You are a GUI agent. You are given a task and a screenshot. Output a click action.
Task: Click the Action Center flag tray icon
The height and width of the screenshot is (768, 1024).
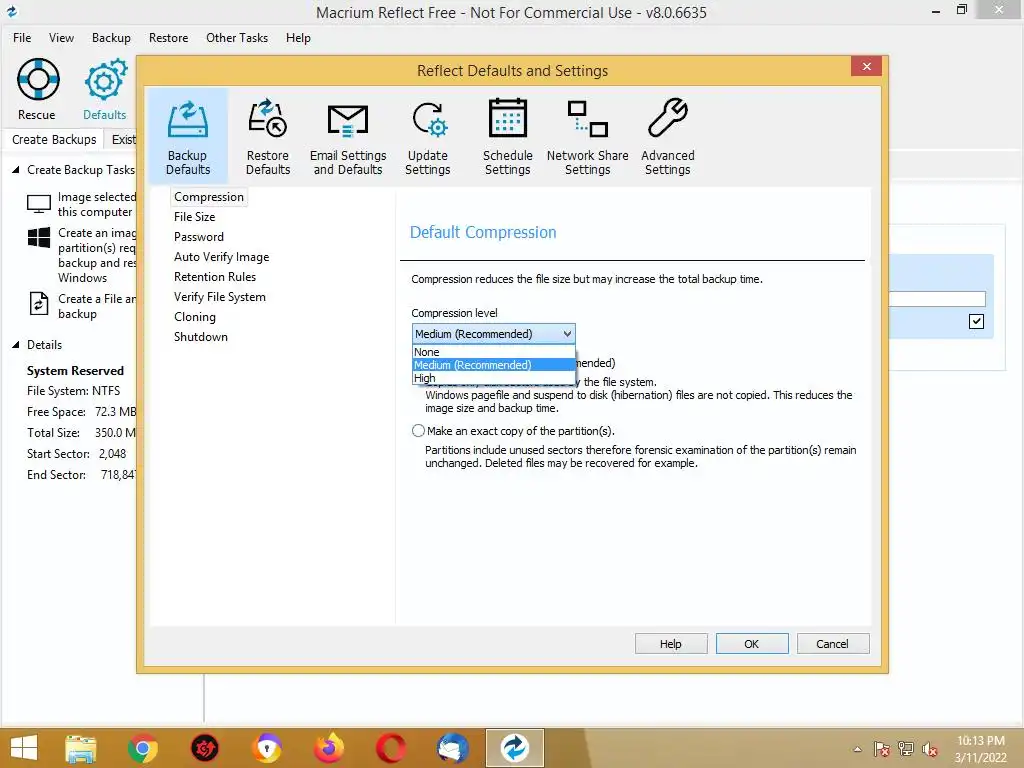click(x=882, y=749)
